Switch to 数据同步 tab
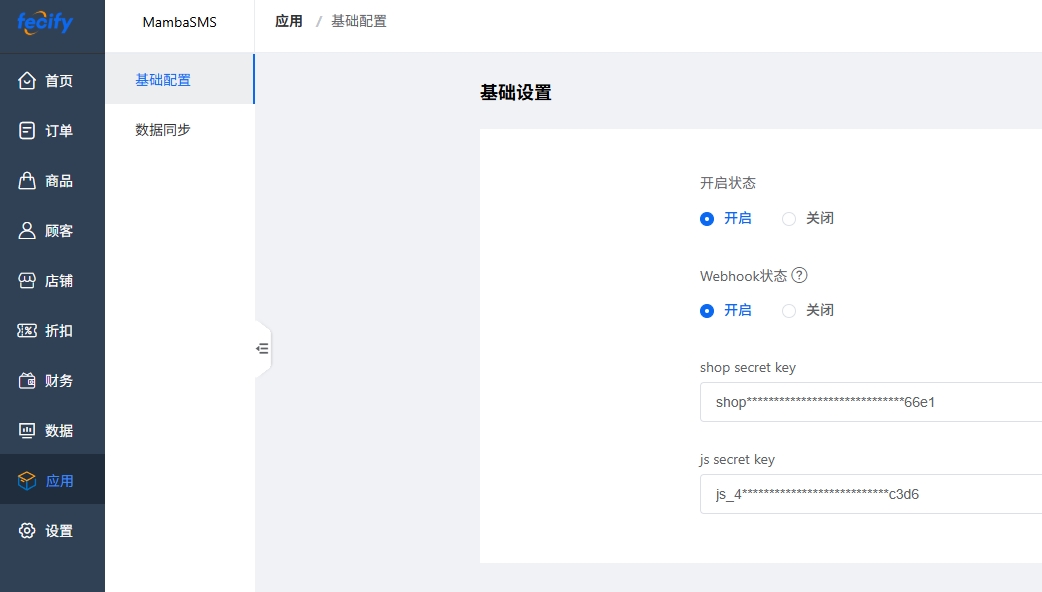The height and width of the screenshot is (592, 1042). 163,130
